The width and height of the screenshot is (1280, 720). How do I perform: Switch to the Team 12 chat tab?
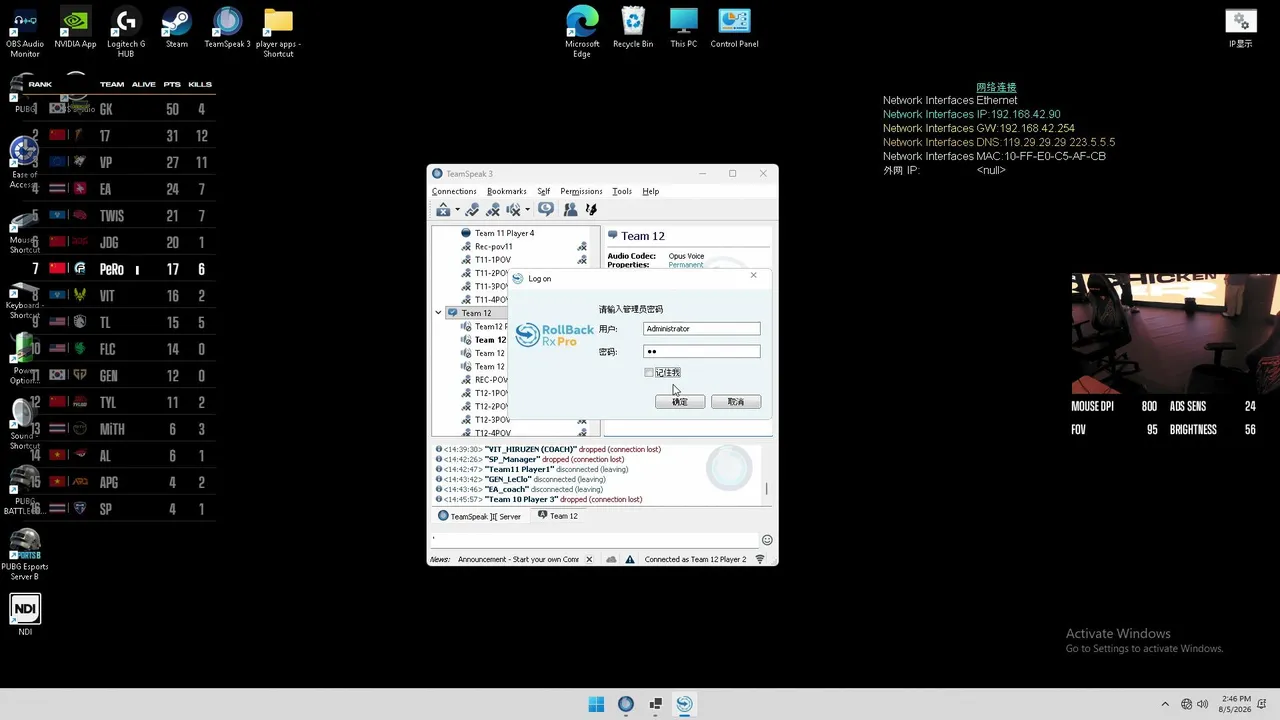(557, 516)
